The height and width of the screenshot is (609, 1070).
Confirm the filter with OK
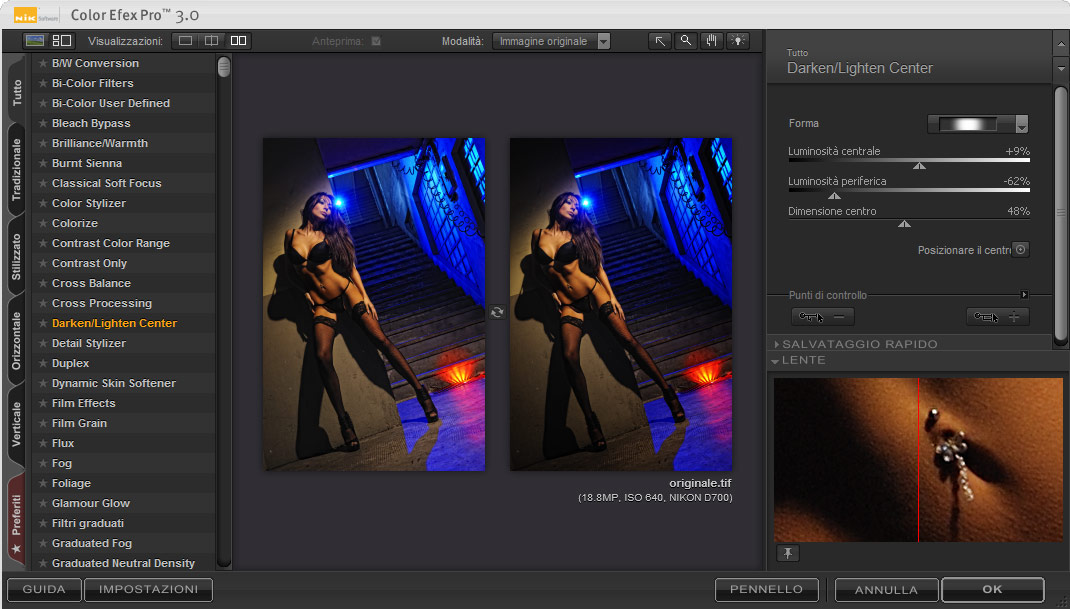coord(993,589)
